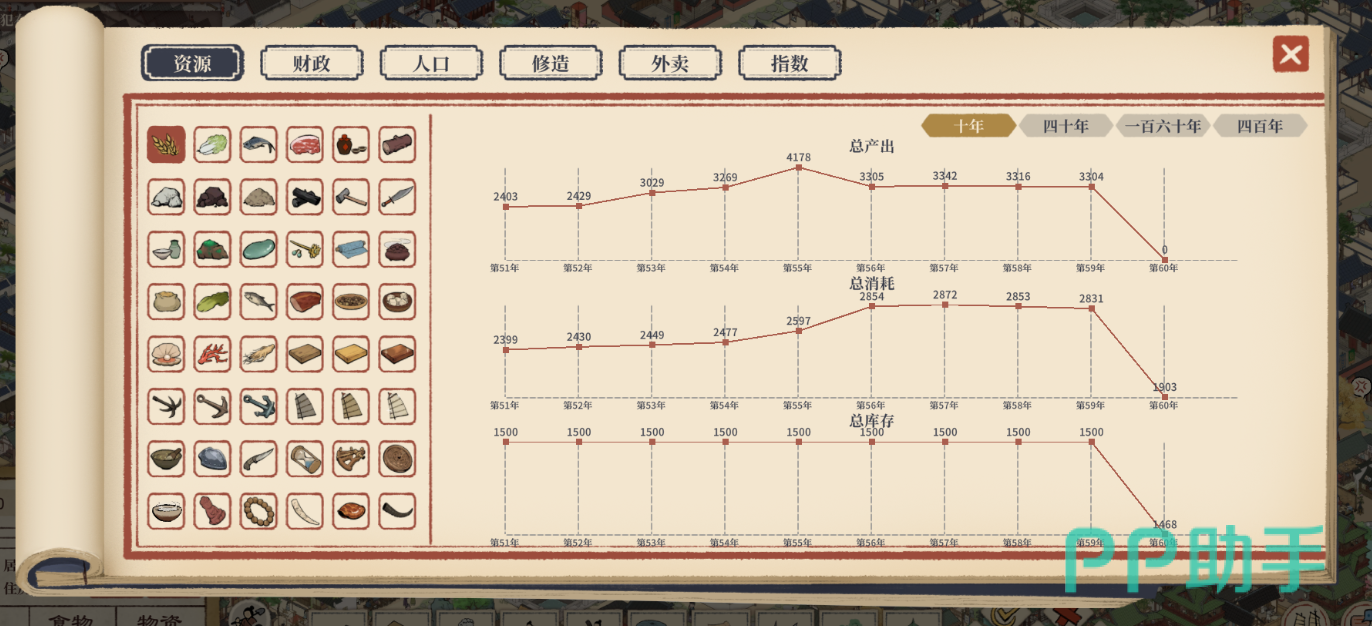Click the pearl in shell icon

(166, 353)
